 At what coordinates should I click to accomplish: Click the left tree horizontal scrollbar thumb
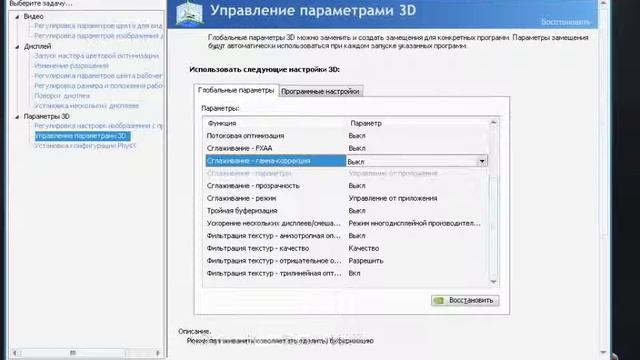coord(73,353)
